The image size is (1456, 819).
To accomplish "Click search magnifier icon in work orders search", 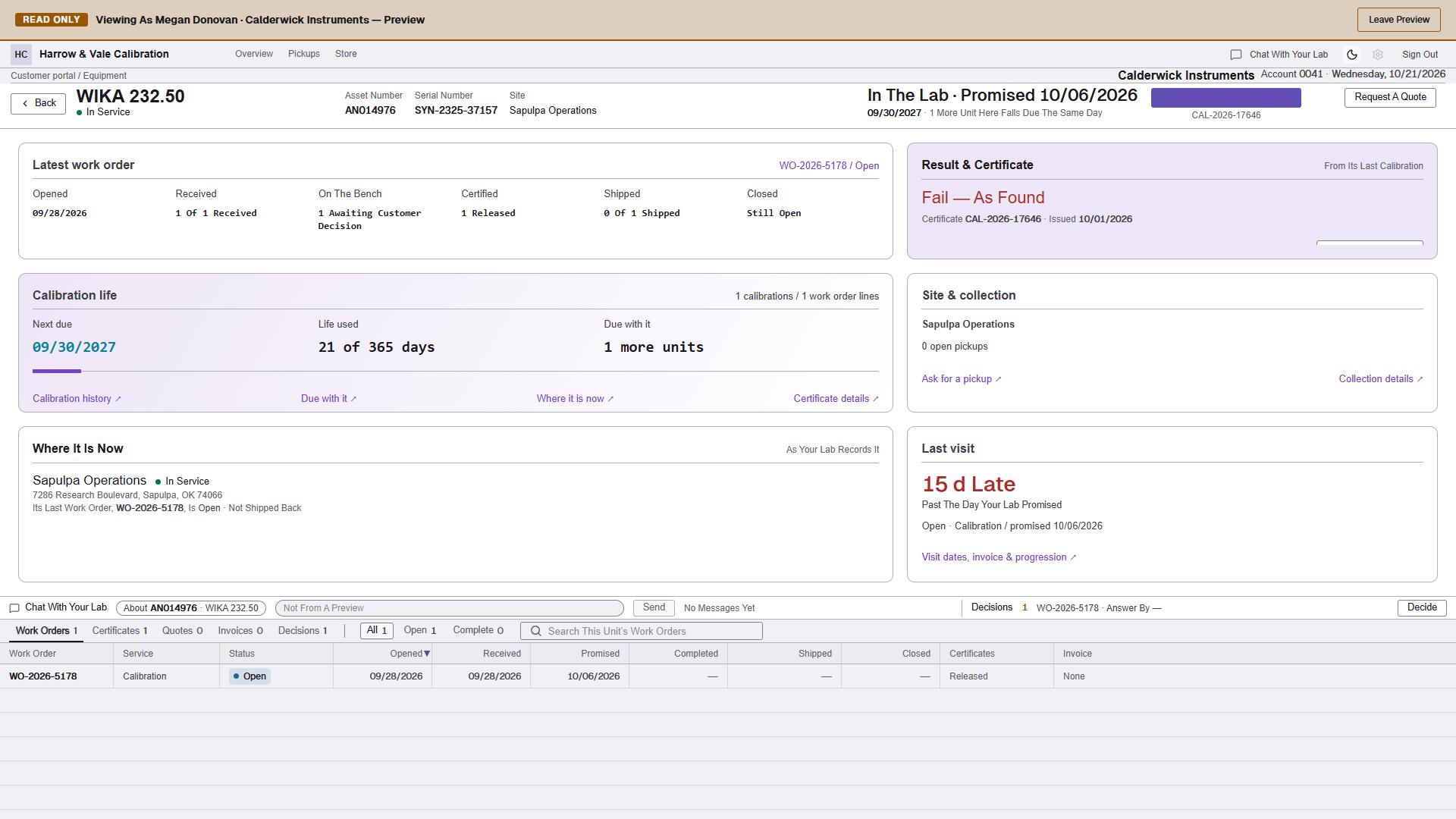I will [x=535, y=631].
